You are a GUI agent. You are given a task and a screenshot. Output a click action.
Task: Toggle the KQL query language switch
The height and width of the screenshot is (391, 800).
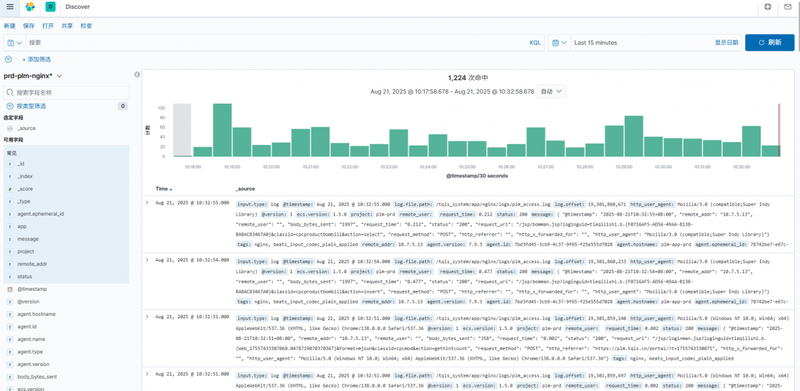pos(535,43)
